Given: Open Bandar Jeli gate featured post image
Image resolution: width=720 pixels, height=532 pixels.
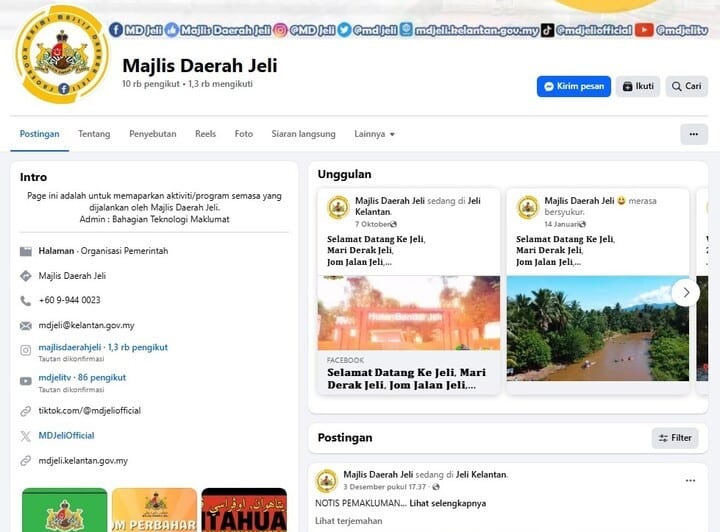Looking at the screenshot, I should [x=409, y=313].
